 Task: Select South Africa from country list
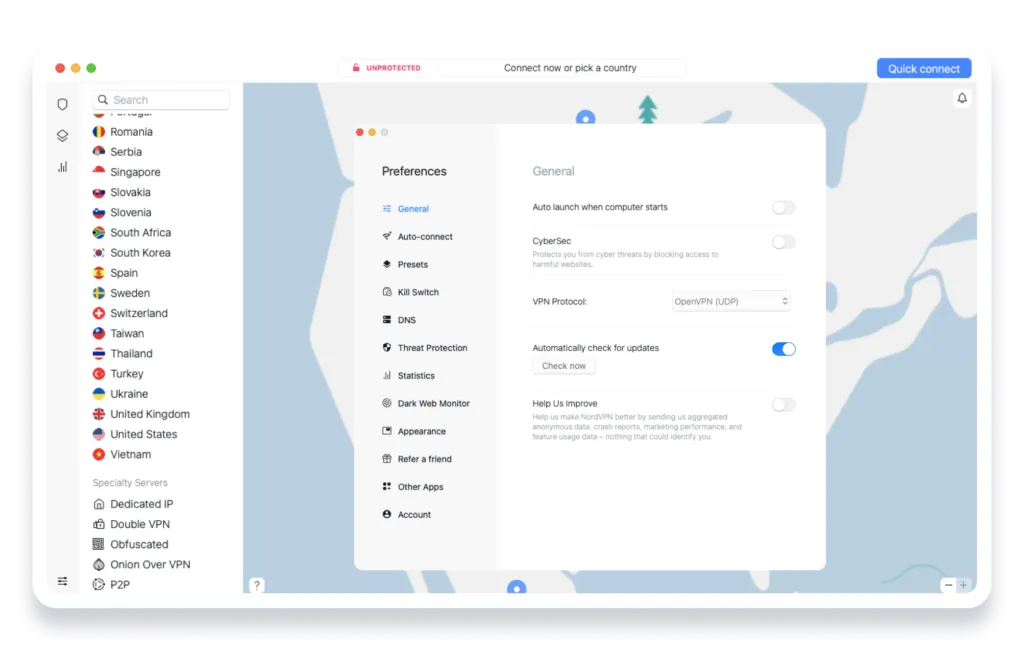[140, 232]
